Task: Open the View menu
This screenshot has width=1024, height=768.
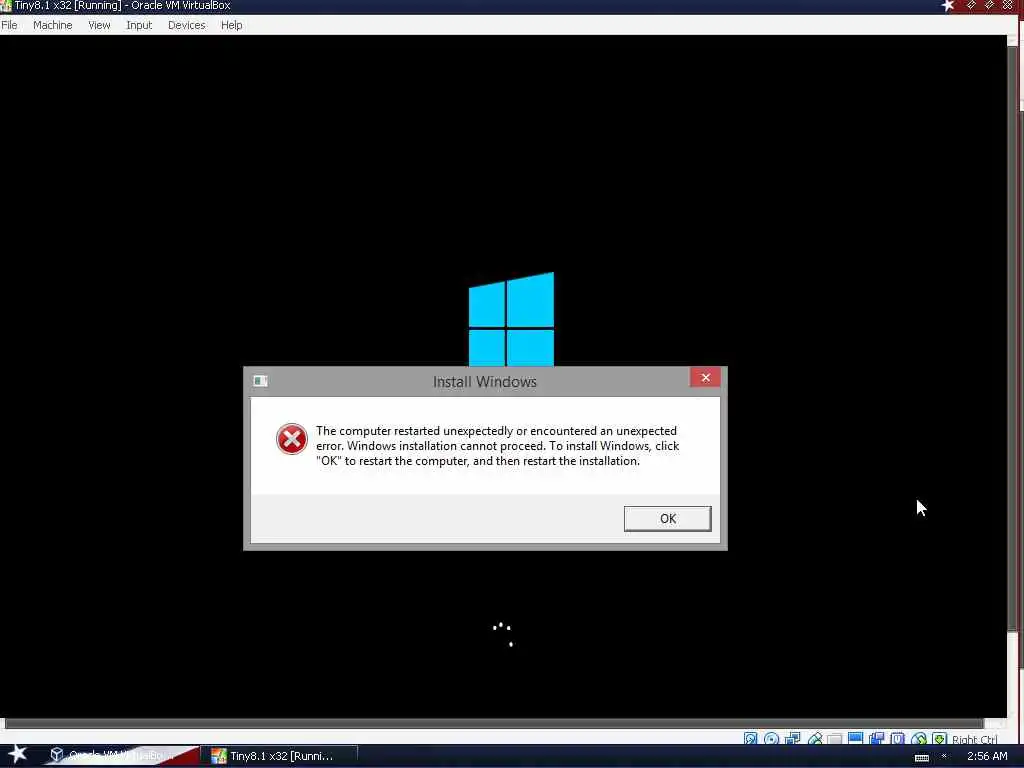Action: point(99,25)
